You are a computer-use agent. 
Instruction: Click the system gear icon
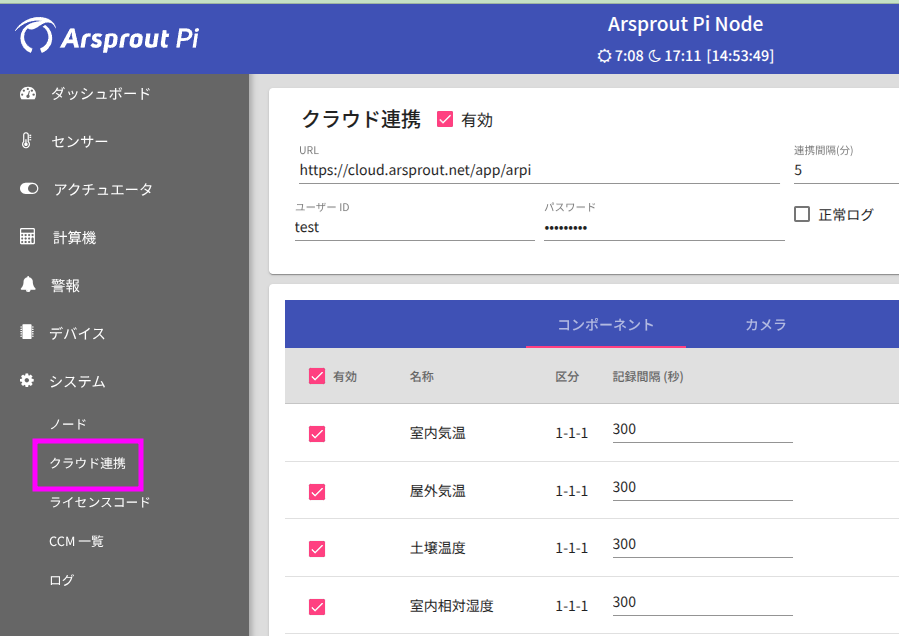pyautogui.click(x=28, y=381)
